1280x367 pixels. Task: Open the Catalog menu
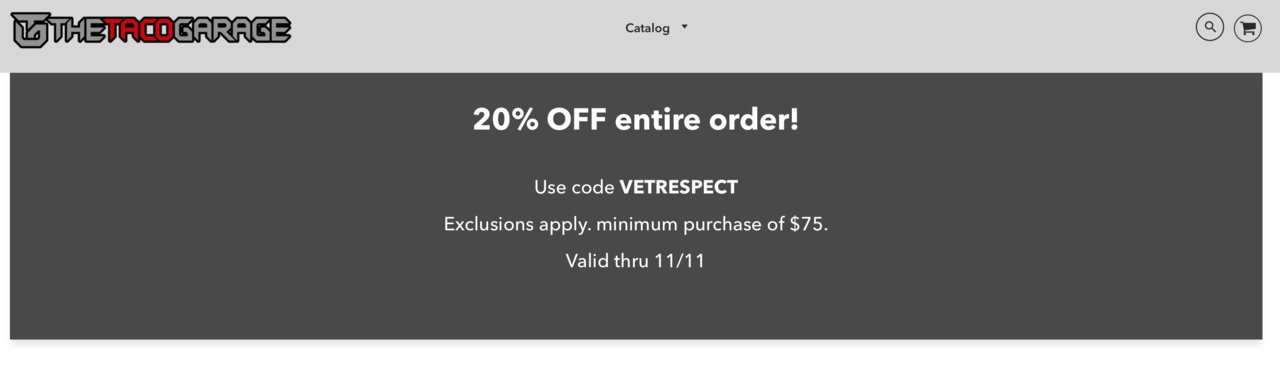(x=648, y=28)
